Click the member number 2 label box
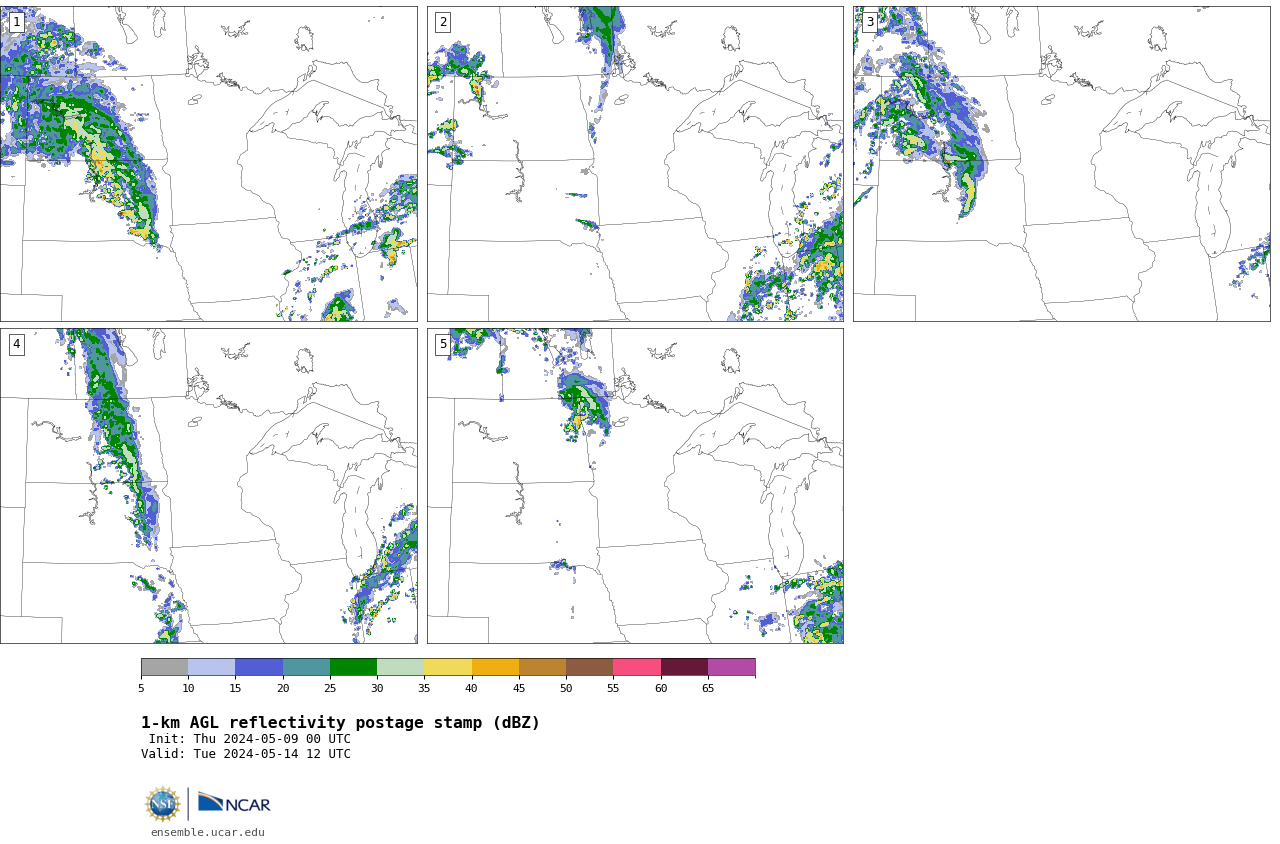 [443, 22]
